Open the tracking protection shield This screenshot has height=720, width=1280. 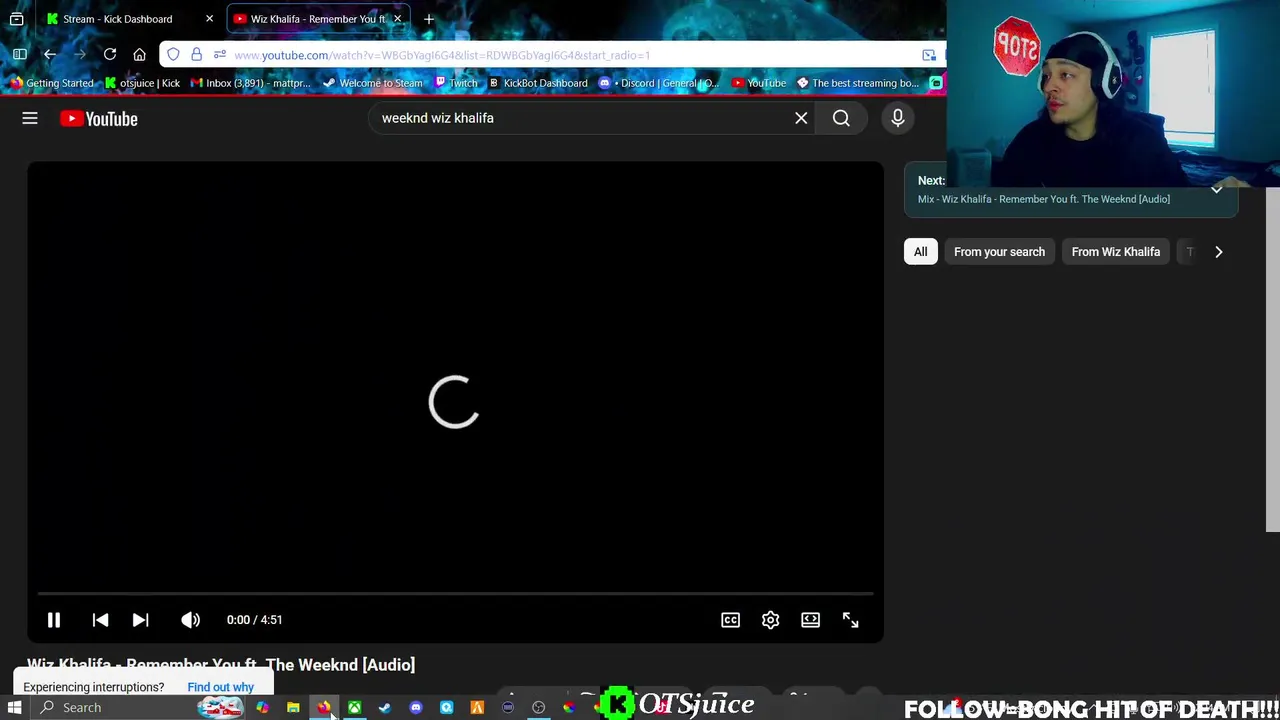click(173, 55)
